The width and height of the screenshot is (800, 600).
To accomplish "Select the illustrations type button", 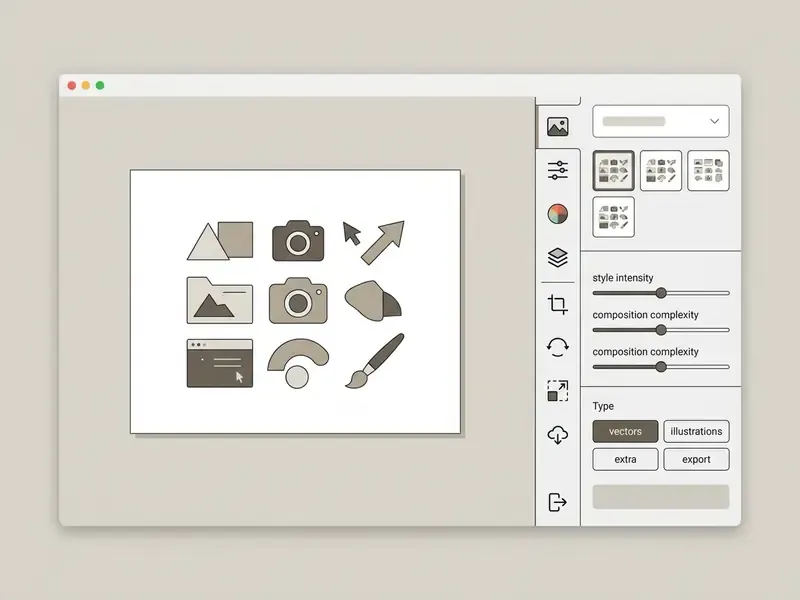I will click(x=696, y=432).
